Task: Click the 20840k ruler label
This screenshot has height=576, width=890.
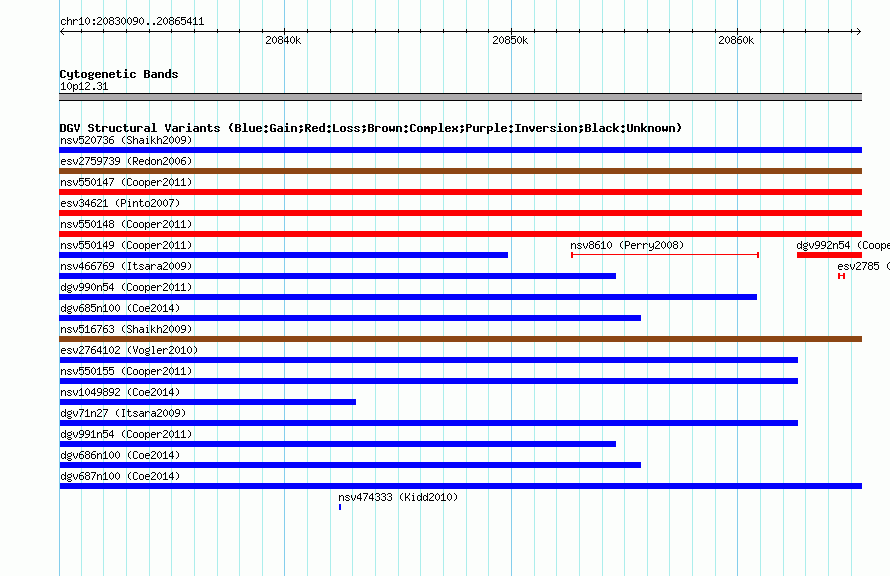Action: [x=283, y=40]
